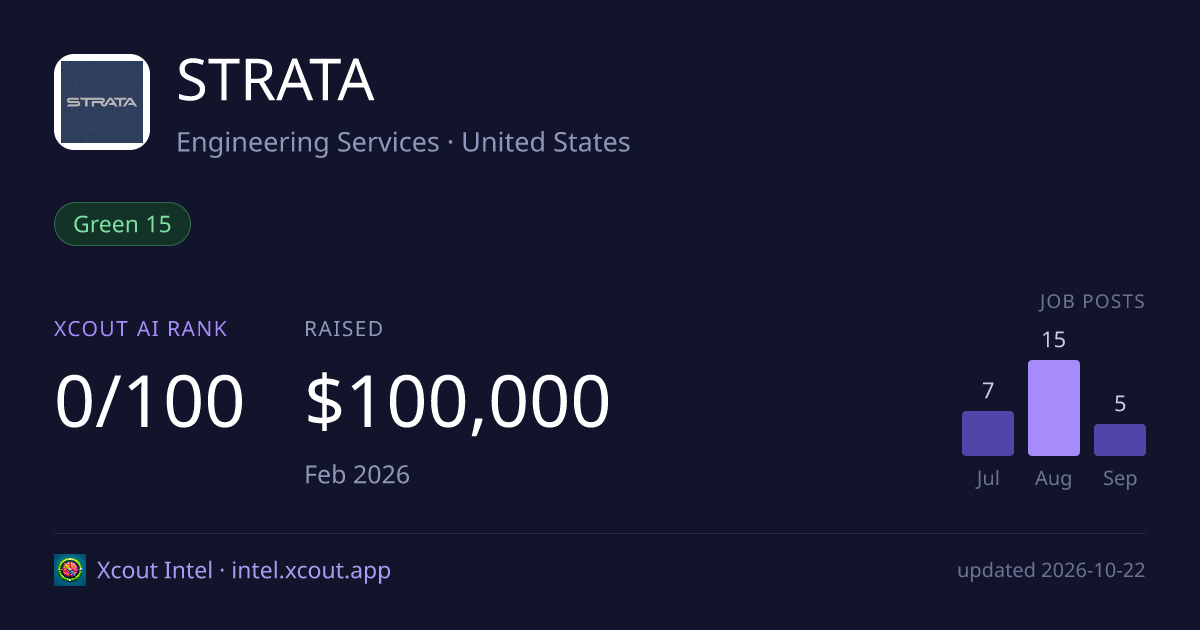Click the Job Posts chart heading
The image size is (1200, 630).
point(1092,301)
